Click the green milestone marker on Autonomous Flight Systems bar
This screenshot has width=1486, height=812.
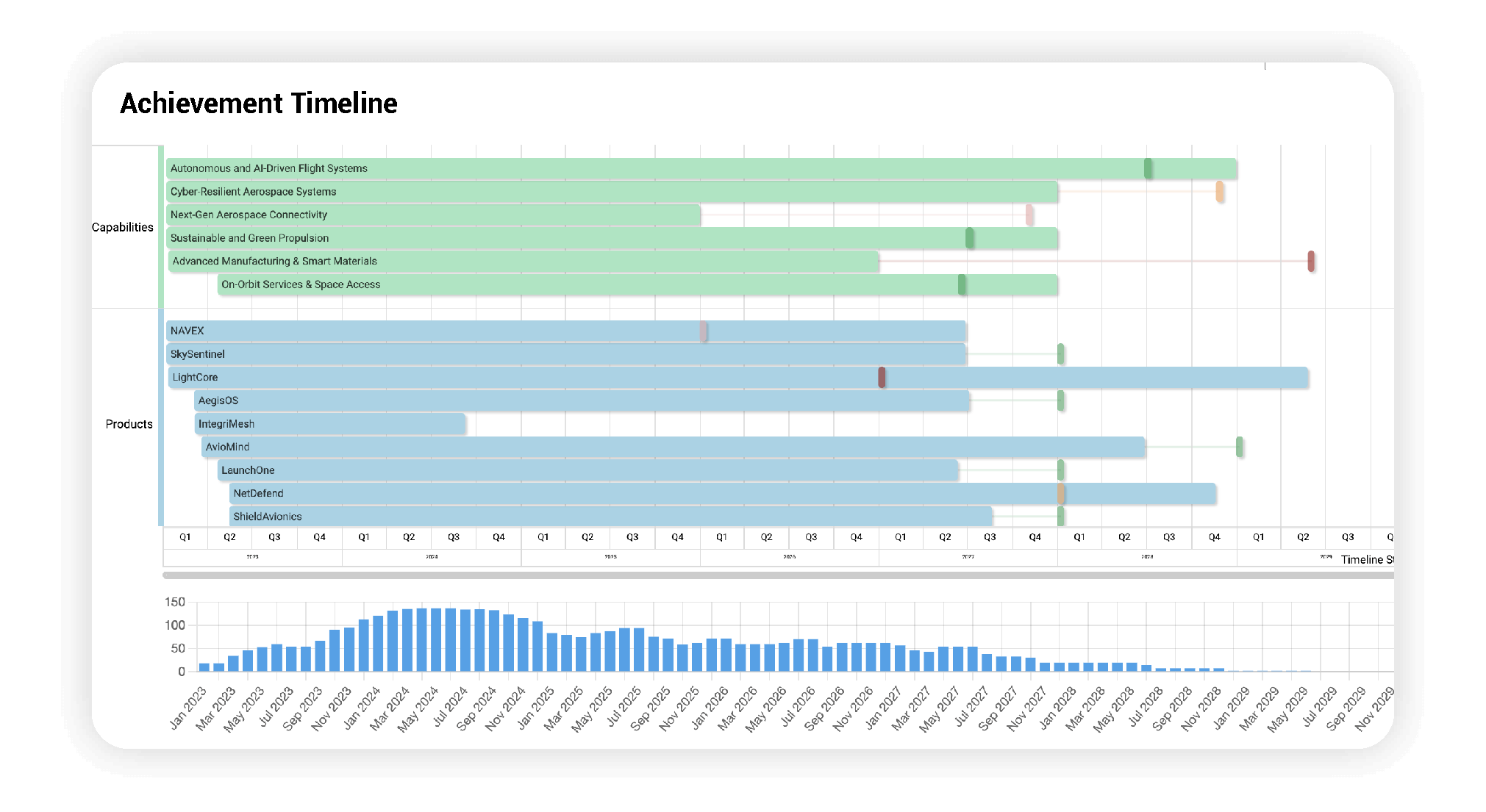click(1148, 168)
